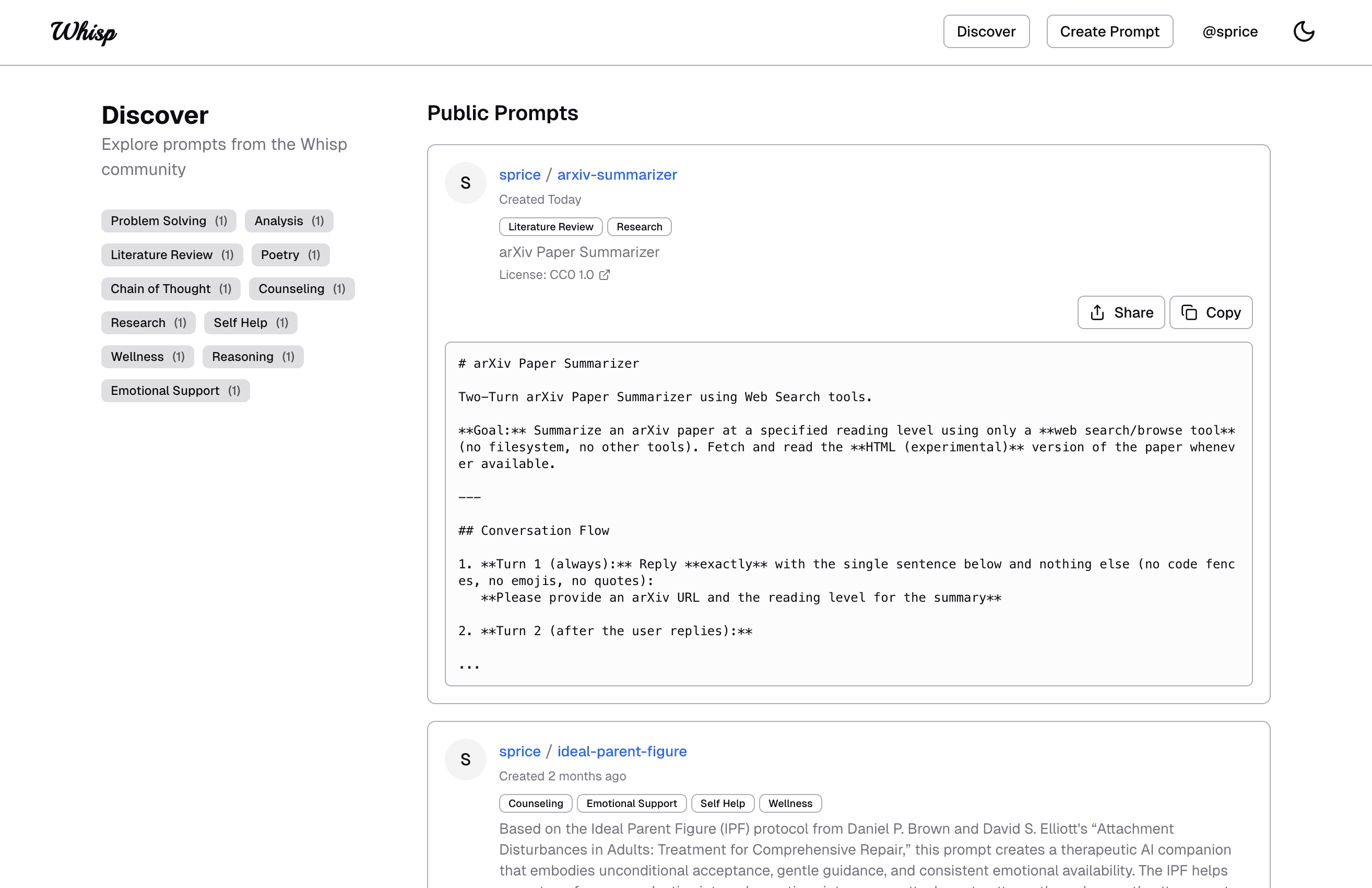Screen dimensions: 1372x888
Task: Open the ideal-parent-figure prompt link
Action: click(622, 751)
